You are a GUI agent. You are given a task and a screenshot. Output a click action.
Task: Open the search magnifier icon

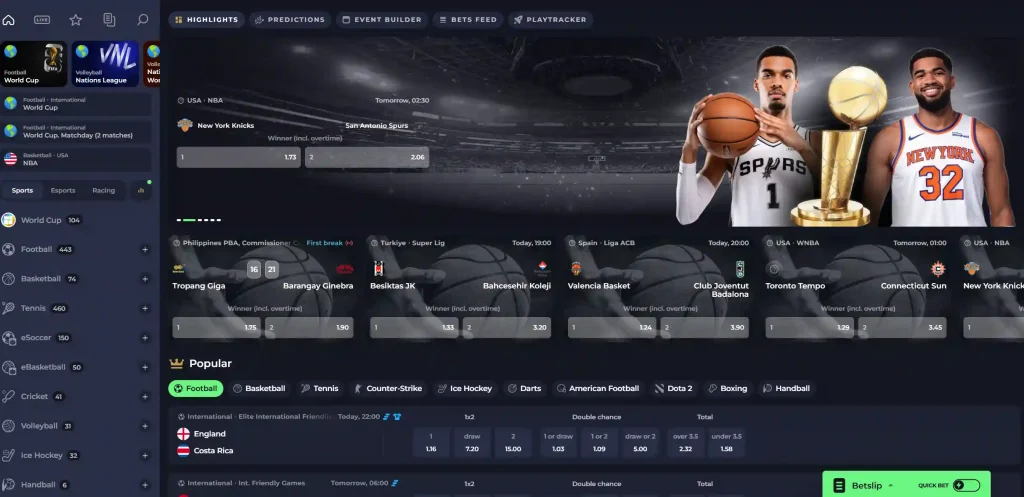pyautogui.click(x=142, y=20)
